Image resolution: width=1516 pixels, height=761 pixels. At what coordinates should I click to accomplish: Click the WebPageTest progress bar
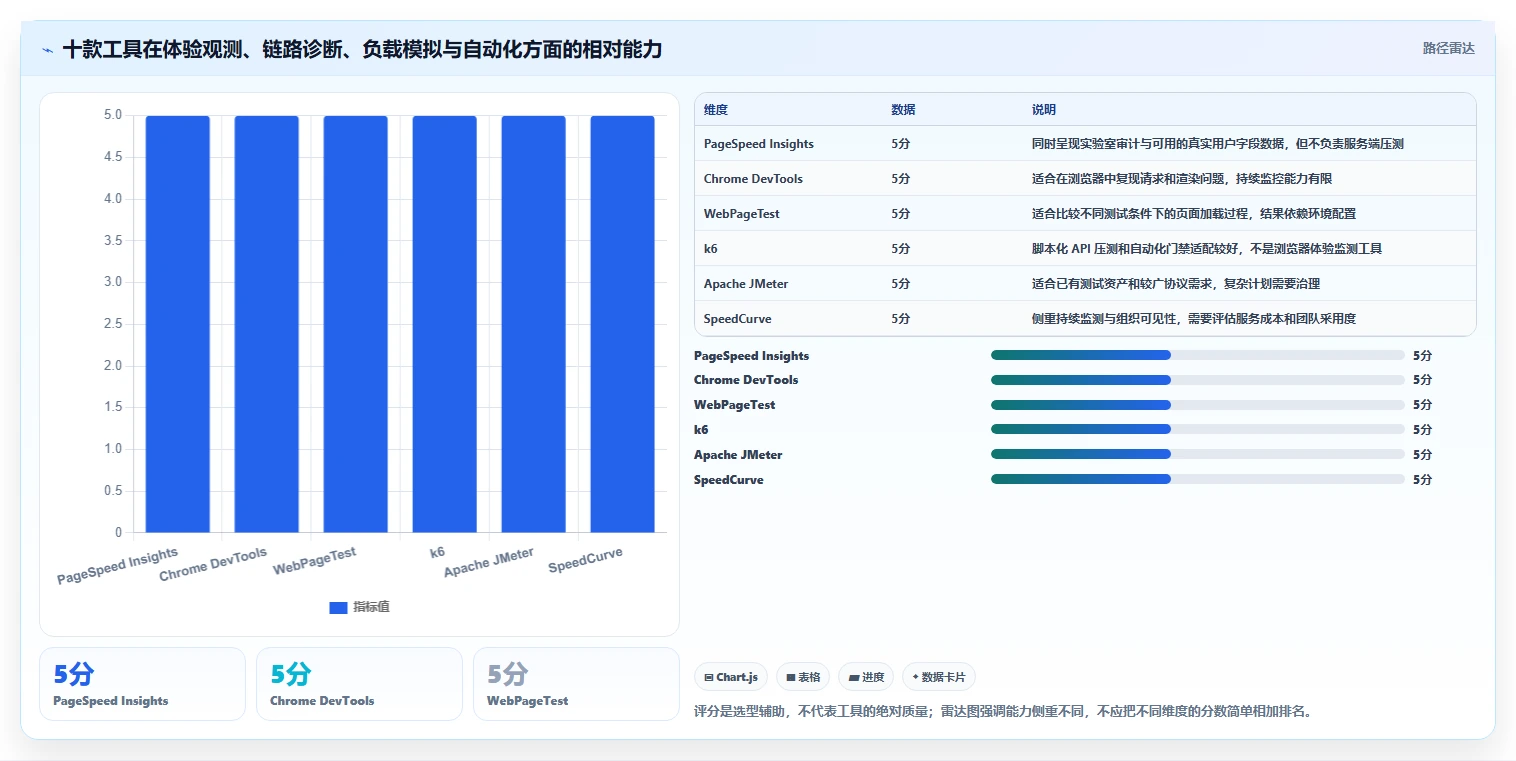[x=1198, y=405]
